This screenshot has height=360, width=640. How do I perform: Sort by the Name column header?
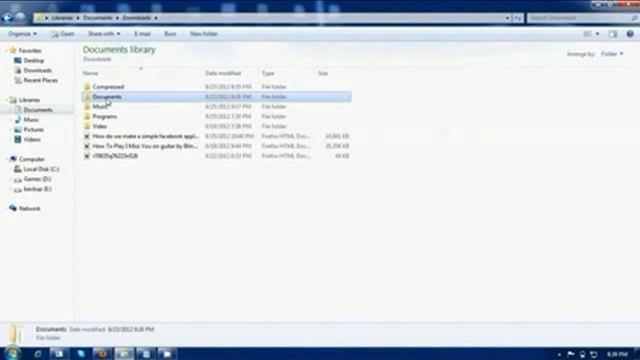(x=91, y=73)
